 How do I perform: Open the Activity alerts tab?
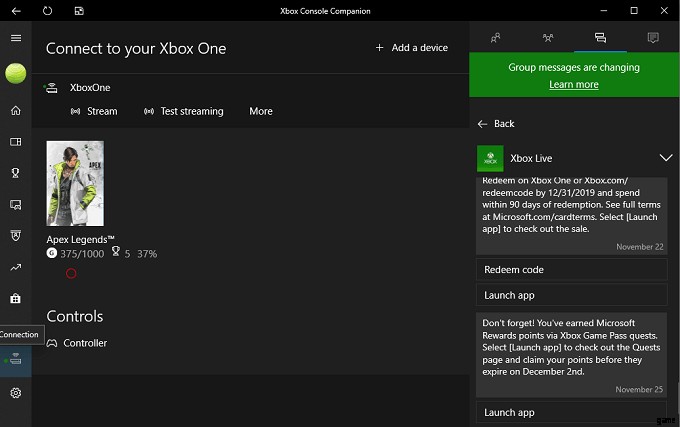click(x=653, y=38)
